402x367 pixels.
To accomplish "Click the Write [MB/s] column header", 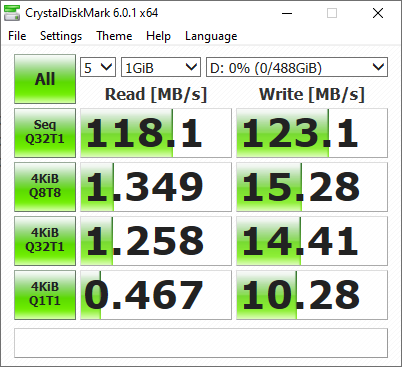I will [x=312, y=94].
